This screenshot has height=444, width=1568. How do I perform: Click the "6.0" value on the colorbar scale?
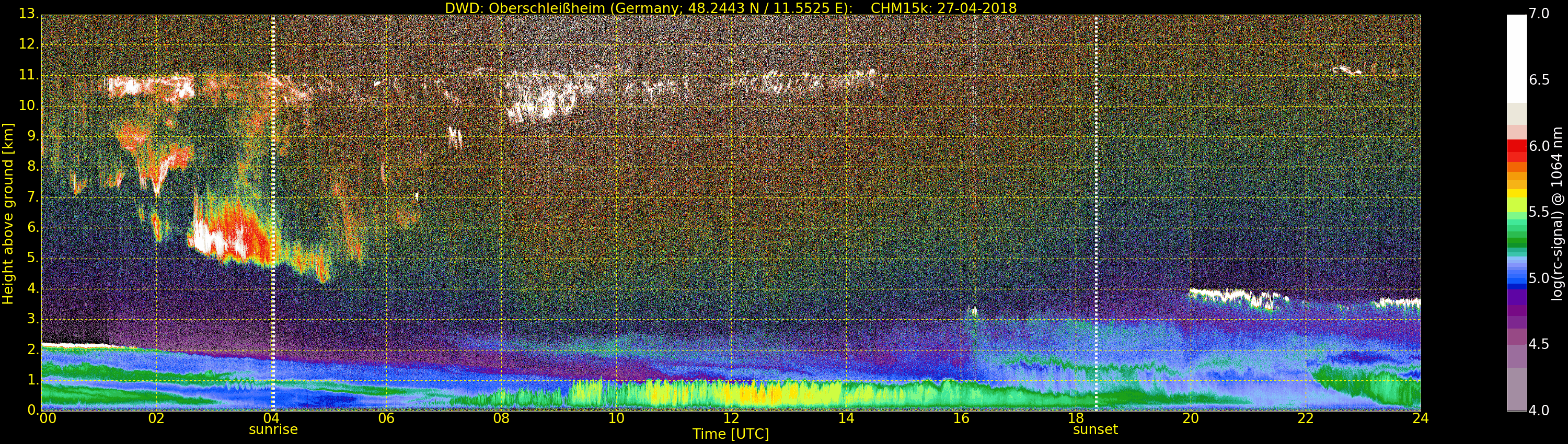[x=1539, y=147]
